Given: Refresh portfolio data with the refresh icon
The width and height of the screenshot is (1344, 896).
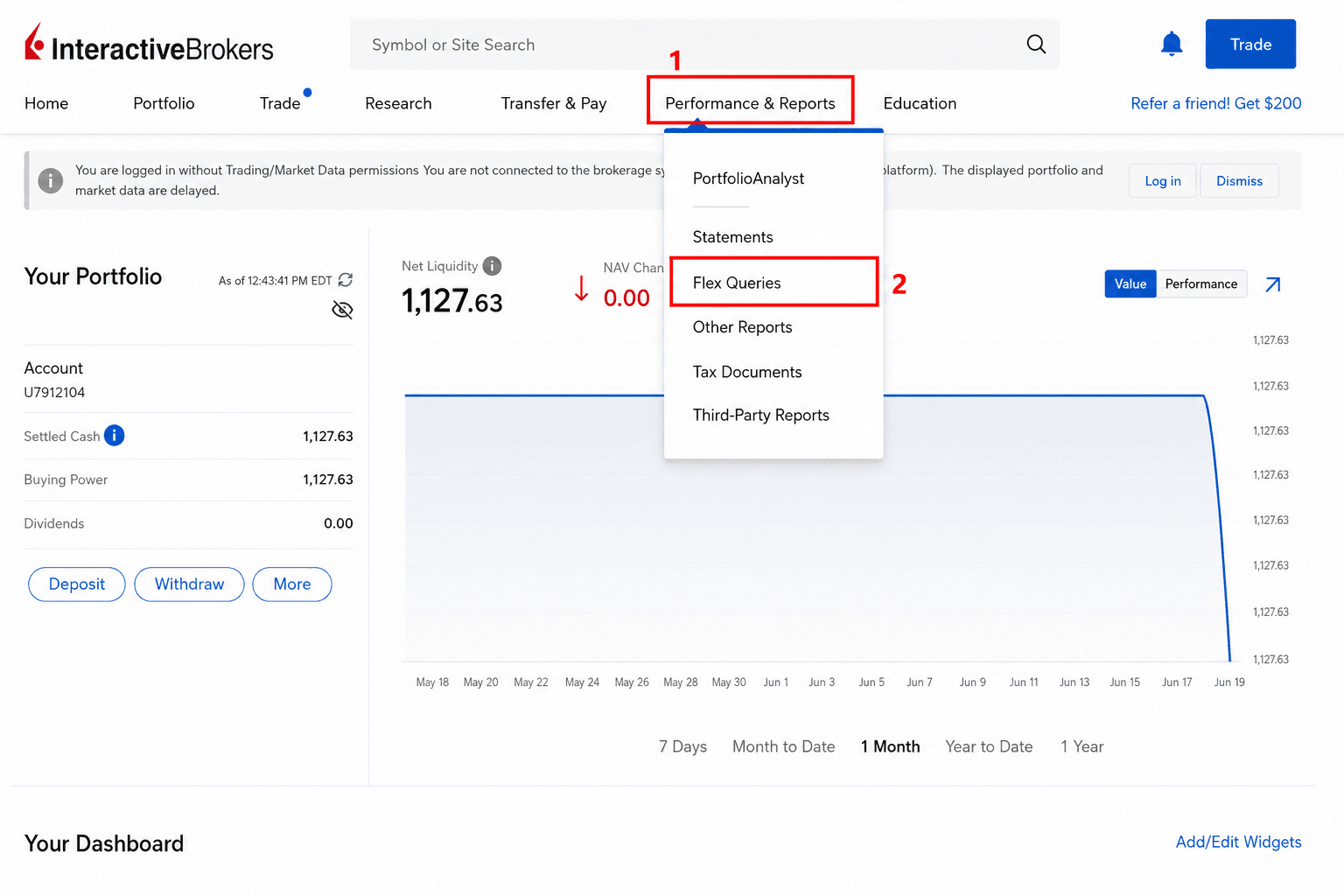Looking at the screenshot, I should [346, 280].
